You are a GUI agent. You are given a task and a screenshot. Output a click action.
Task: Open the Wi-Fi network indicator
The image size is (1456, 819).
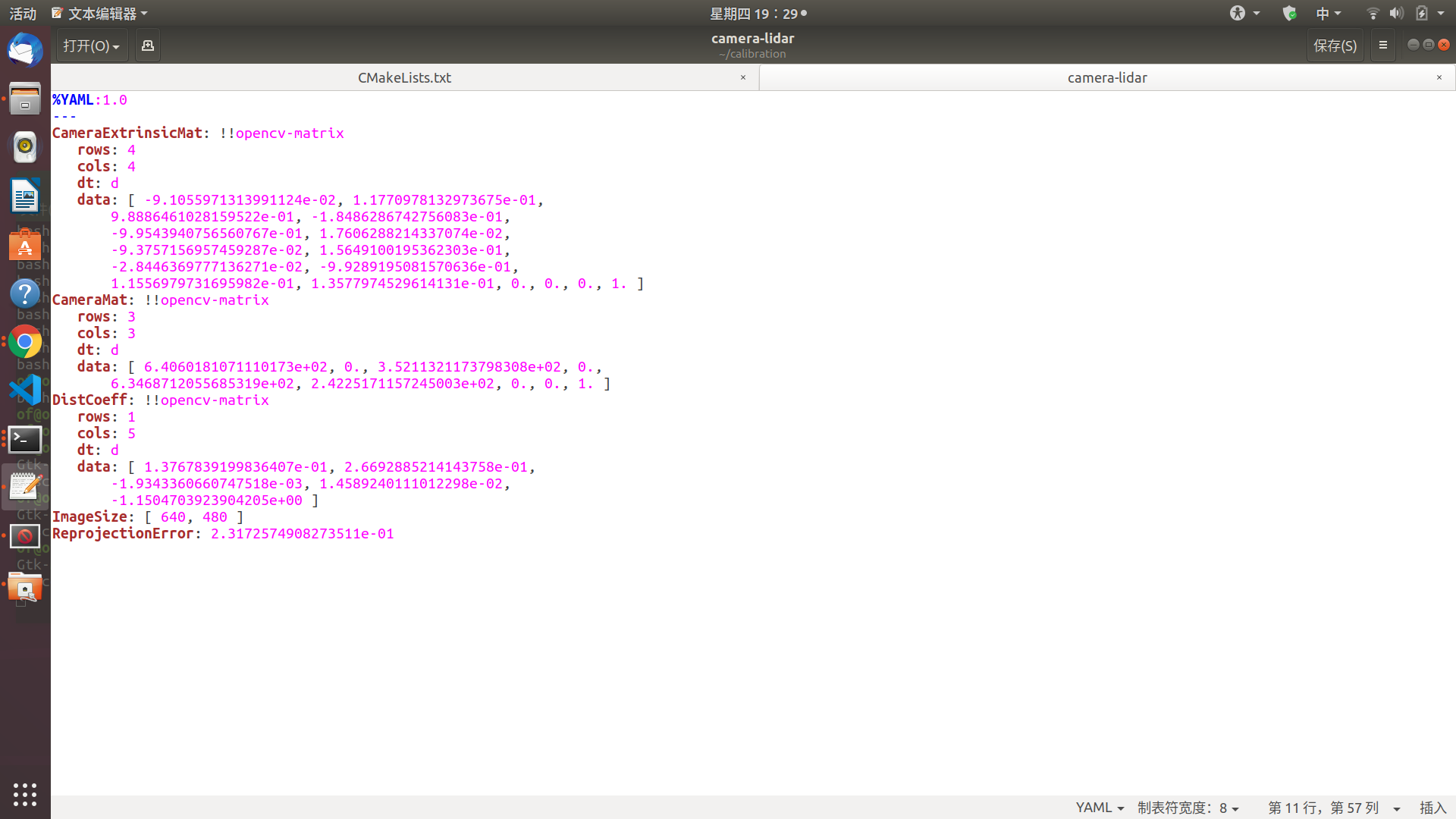pyautogui.click(x=1373, y=13)
